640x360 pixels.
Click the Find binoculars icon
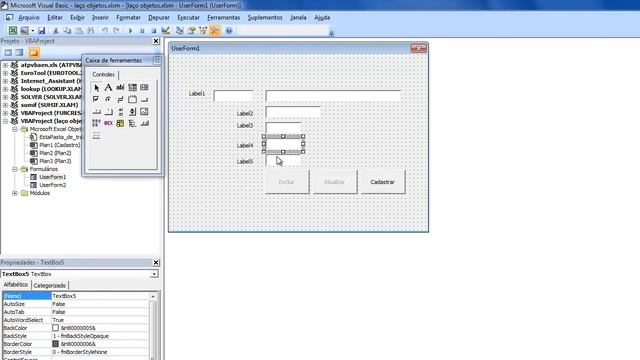[x=91, y=31]
